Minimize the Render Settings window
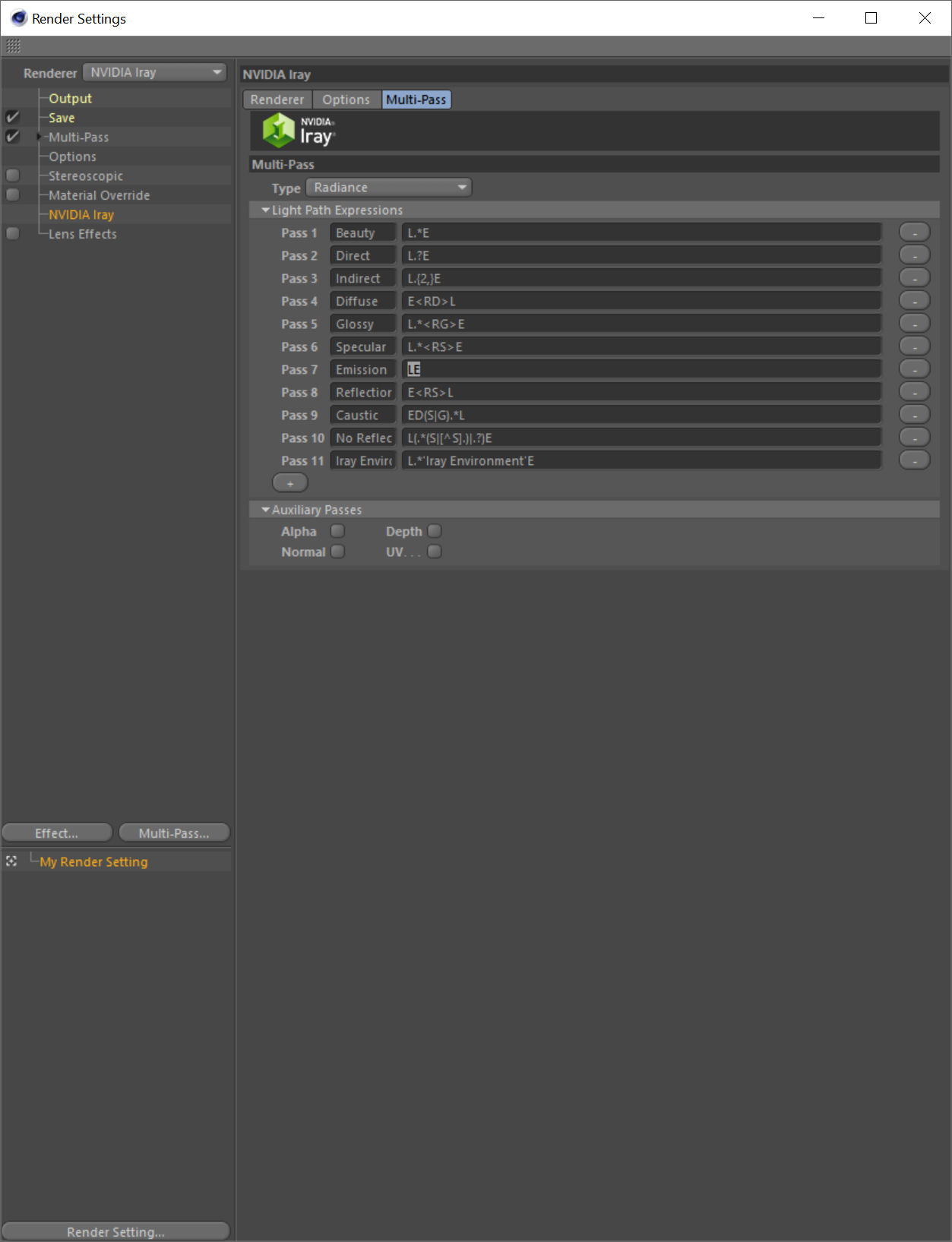This screenshot has width=952, height=1242. click(x=818, y=18)
